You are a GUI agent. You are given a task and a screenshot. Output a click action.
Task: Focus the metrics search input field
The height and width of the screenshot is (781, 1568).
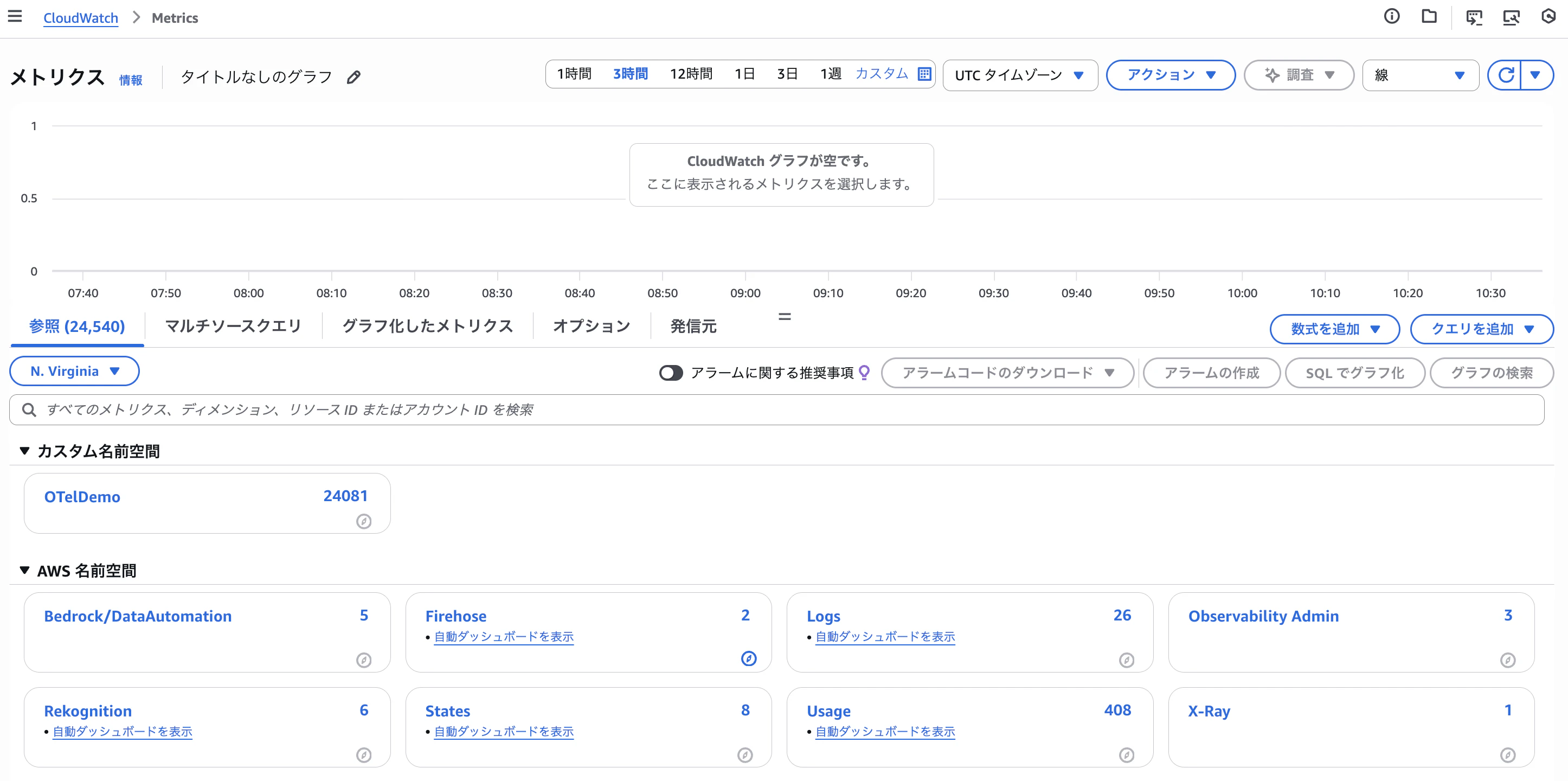777,409
